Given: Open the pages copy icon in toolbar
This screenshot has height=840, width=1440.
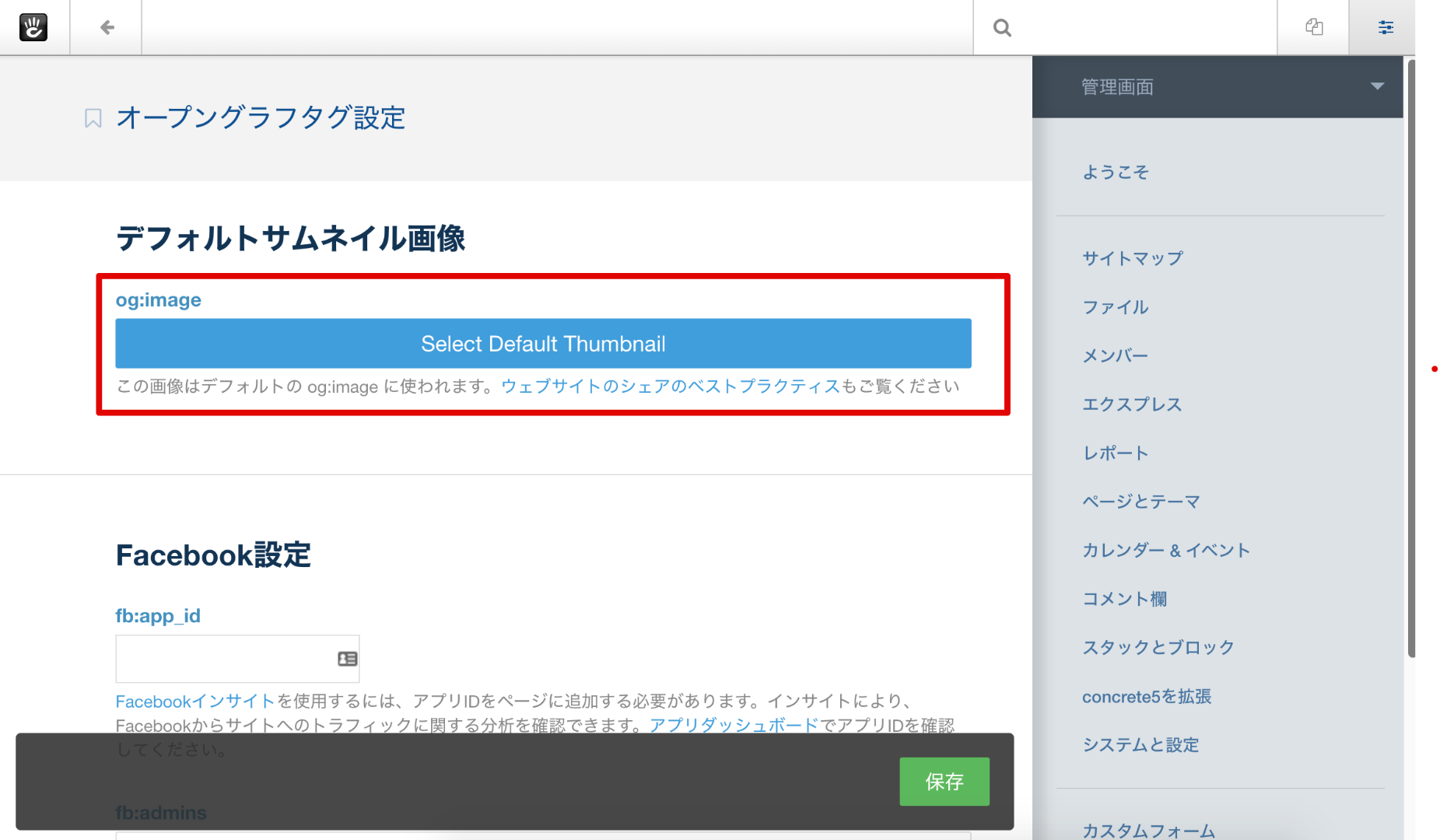Looking at the screenshot, I should (1314, 27).
